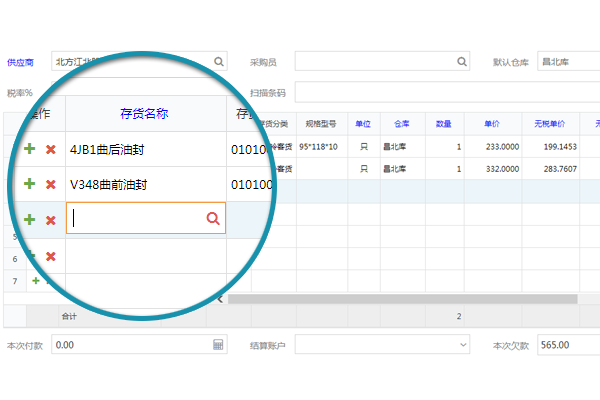The image size is (600, 400).
Task: Focus the 扫描条码 input field
Action: coord(447,92)
